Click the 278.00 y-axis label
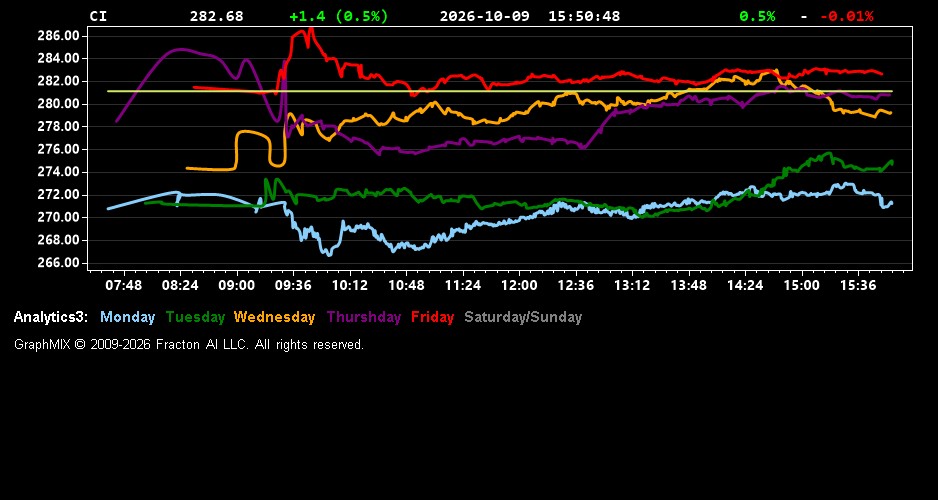938x500 pixels. 59,127
